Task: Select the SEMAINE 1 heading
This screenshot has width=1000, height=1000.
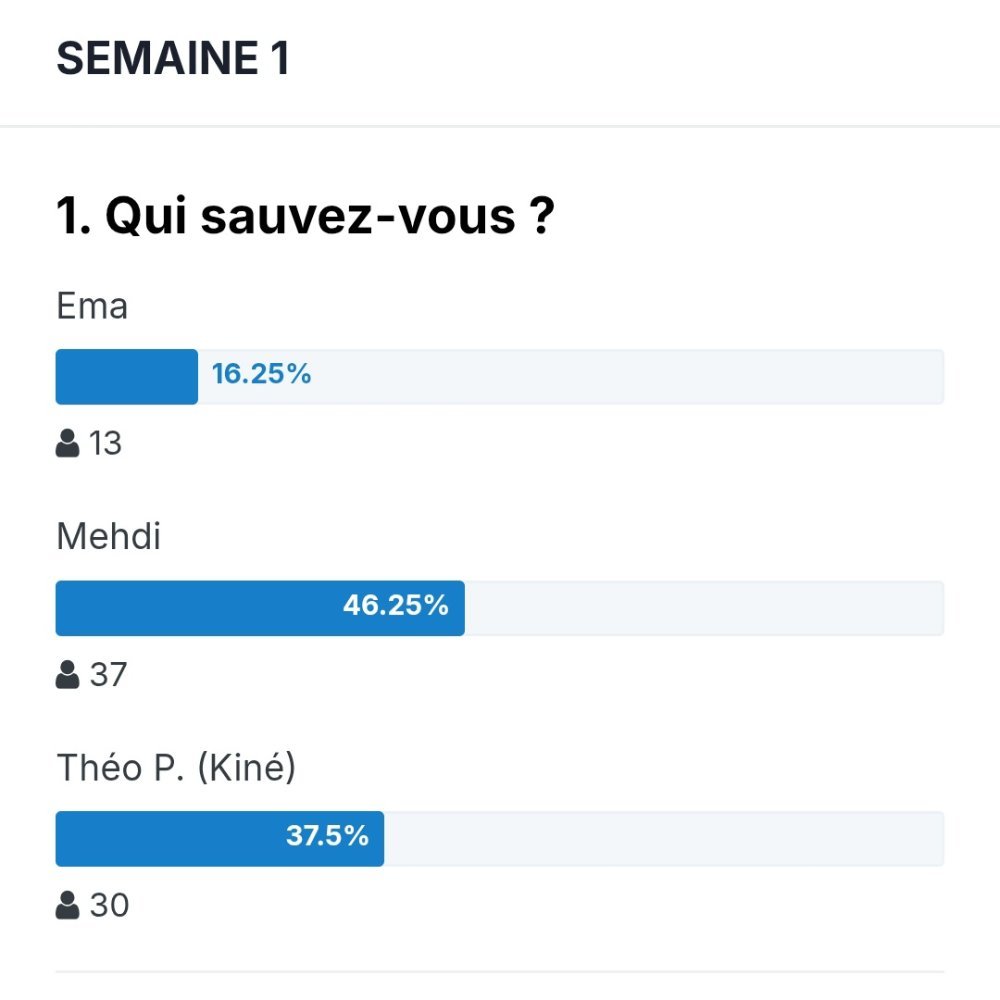Action: coord(173,58)
